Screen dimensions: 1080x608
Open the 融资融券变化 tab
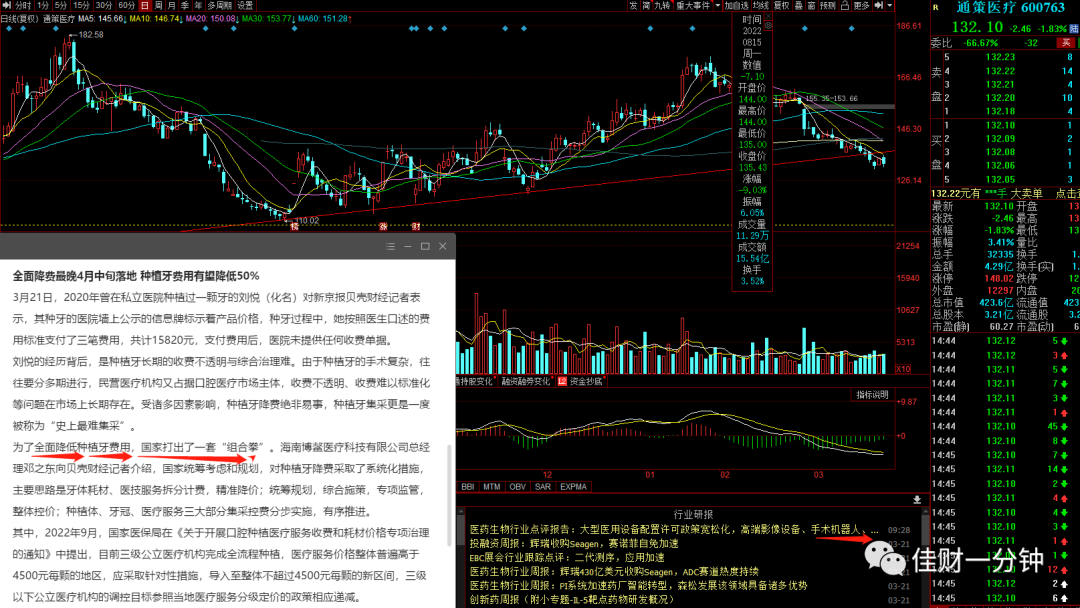pyautogui.click(x=526, y=381)
